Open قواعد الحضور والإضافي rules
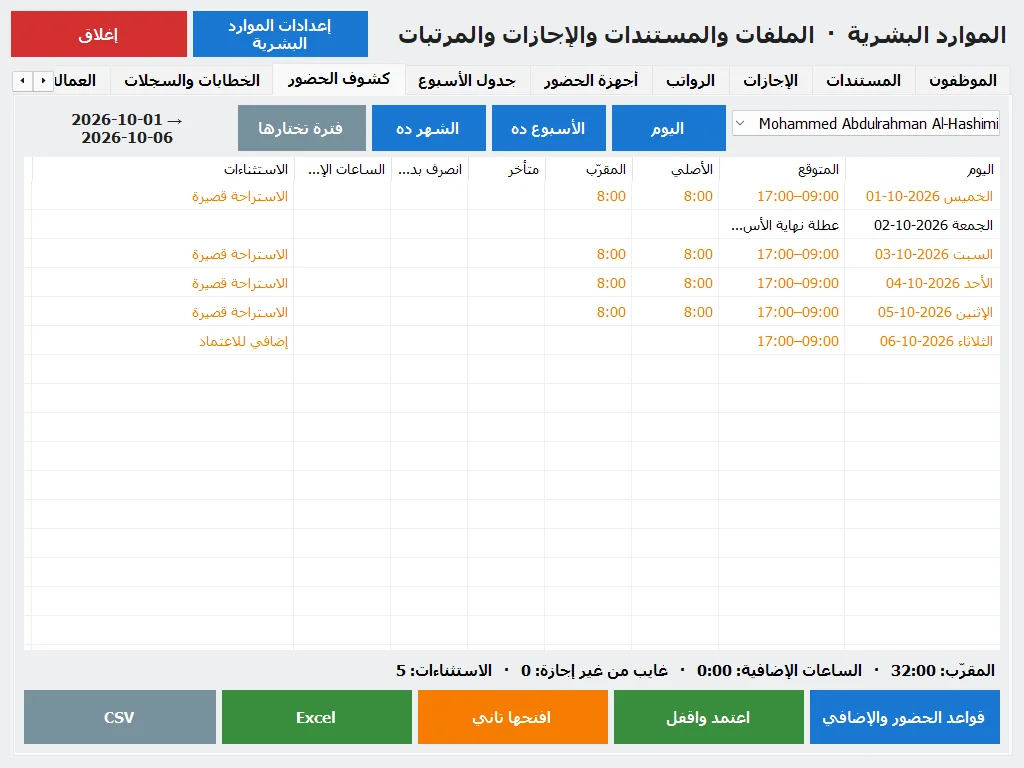This screenshot has height=768, width=1024. click(904, 717)
